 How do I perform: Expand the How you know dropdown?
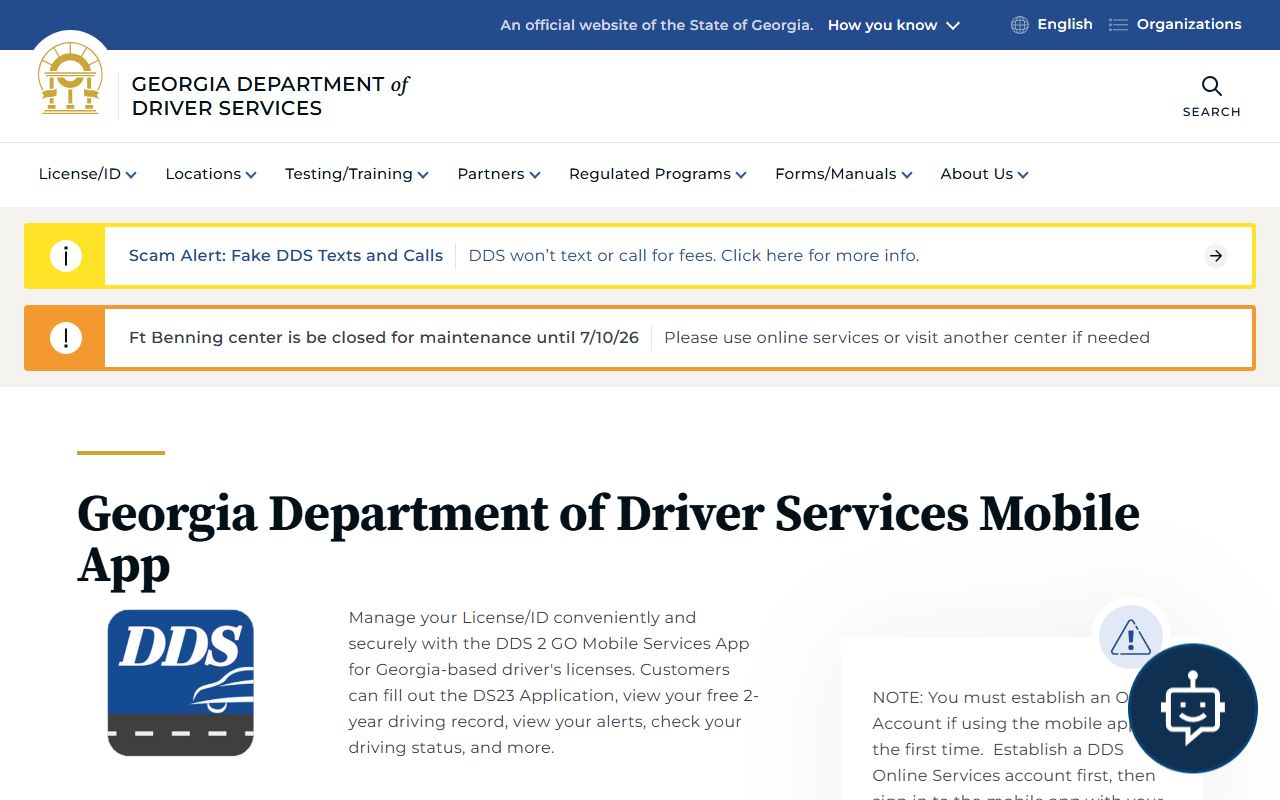[x=893, y=25]
